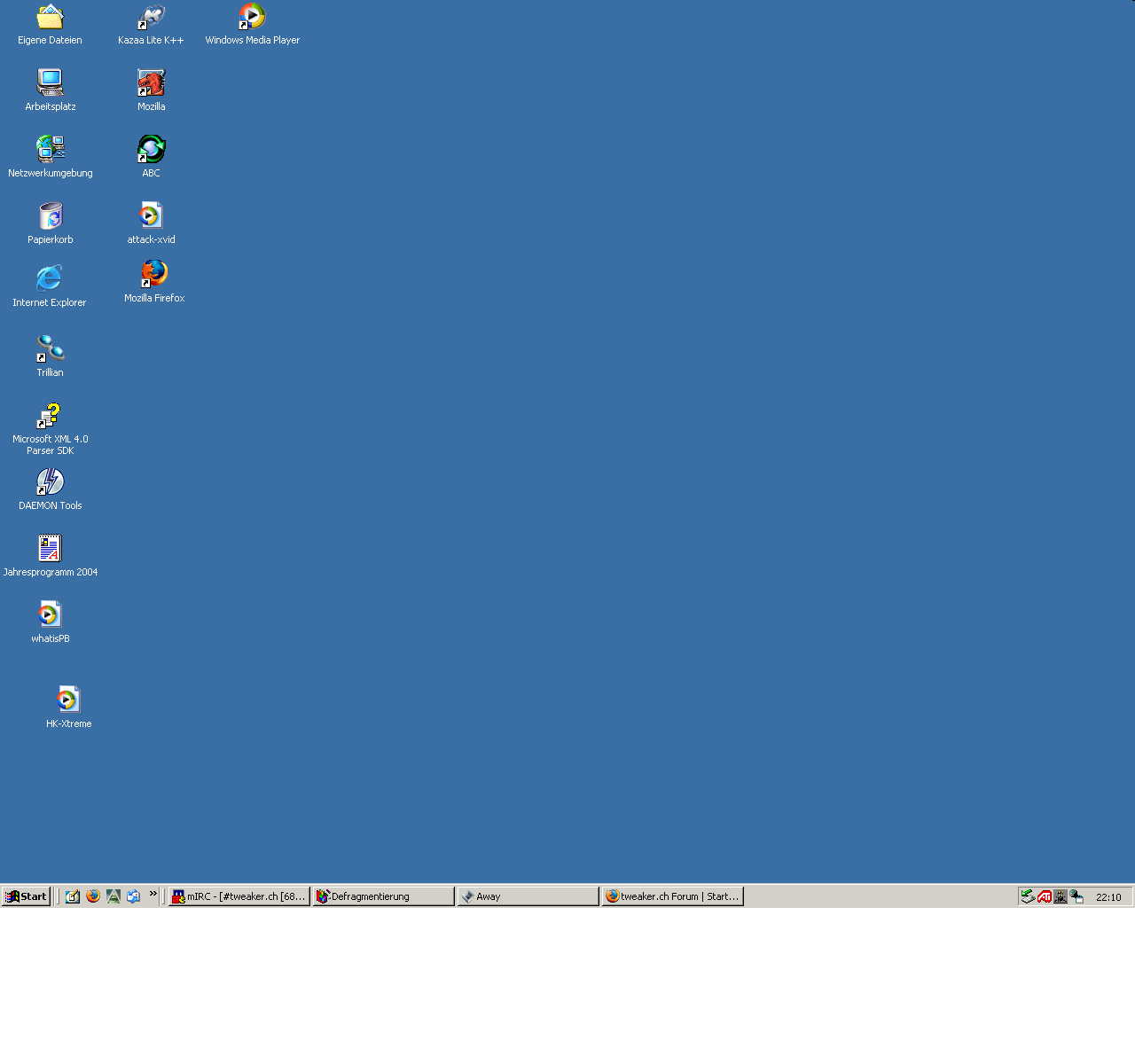Launch Firefox from the quick launch bar

click(93, 896)
